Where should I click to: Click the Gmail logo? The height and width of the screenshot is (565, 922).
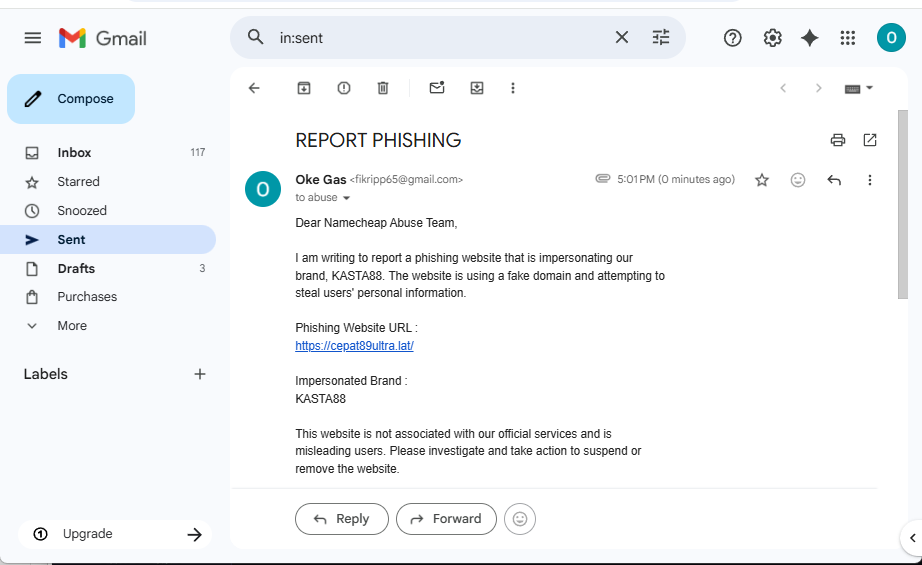point(103,38)
